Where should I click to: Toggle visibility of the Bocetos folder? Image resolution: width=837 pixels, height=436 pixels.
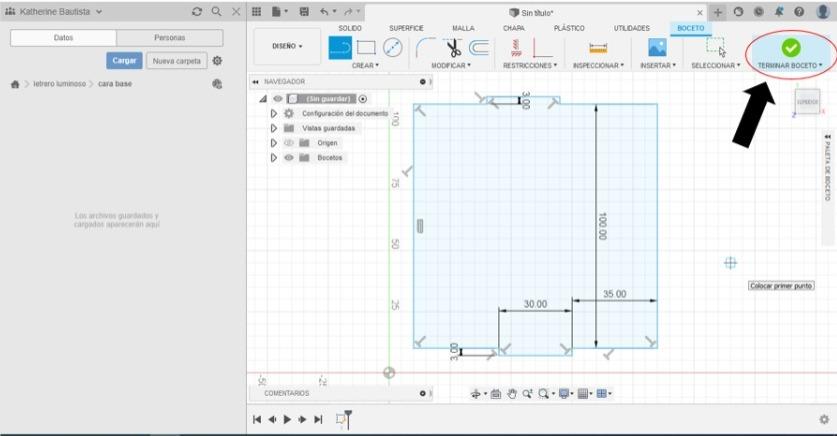click(289, 158)
